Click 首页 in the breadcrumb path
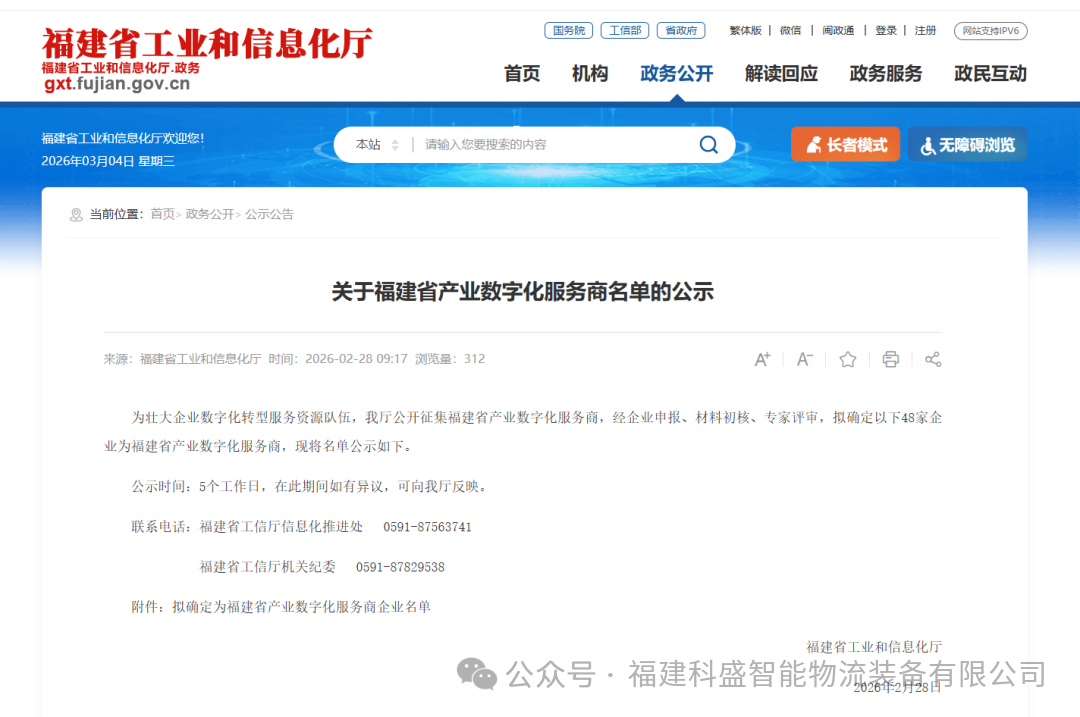1080x717 pixels. point(162,214)
